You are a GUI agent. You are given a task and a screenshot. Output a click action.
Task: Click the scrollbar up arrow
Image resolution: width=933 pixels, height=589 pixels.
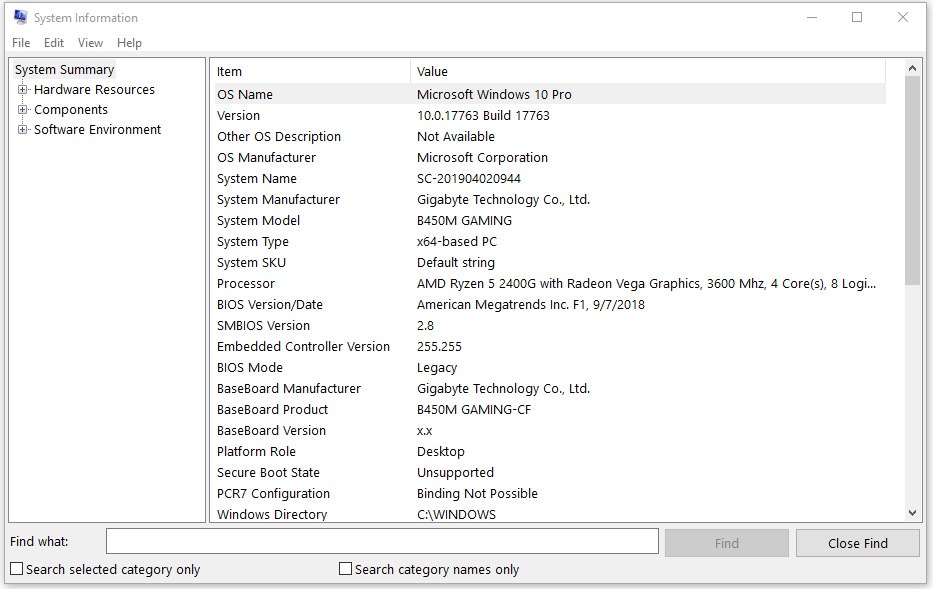pyautogui.click(x=912, y=69)
